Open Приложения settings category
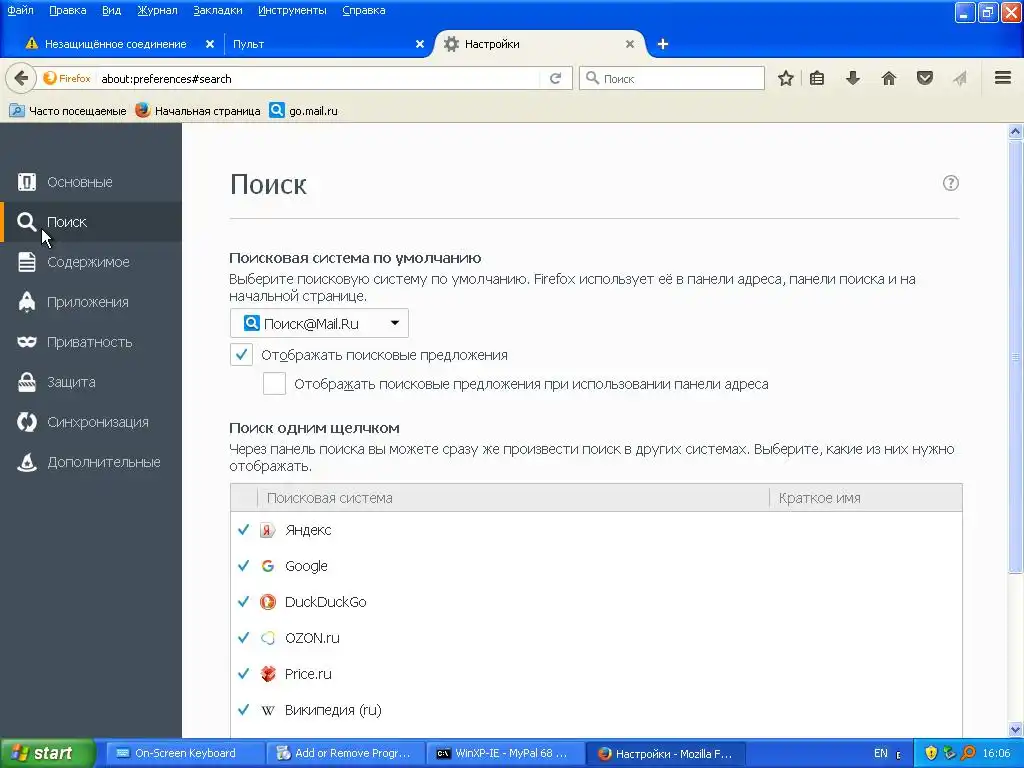Viewport: 1024px width, 768px height. tap(91, 302)
